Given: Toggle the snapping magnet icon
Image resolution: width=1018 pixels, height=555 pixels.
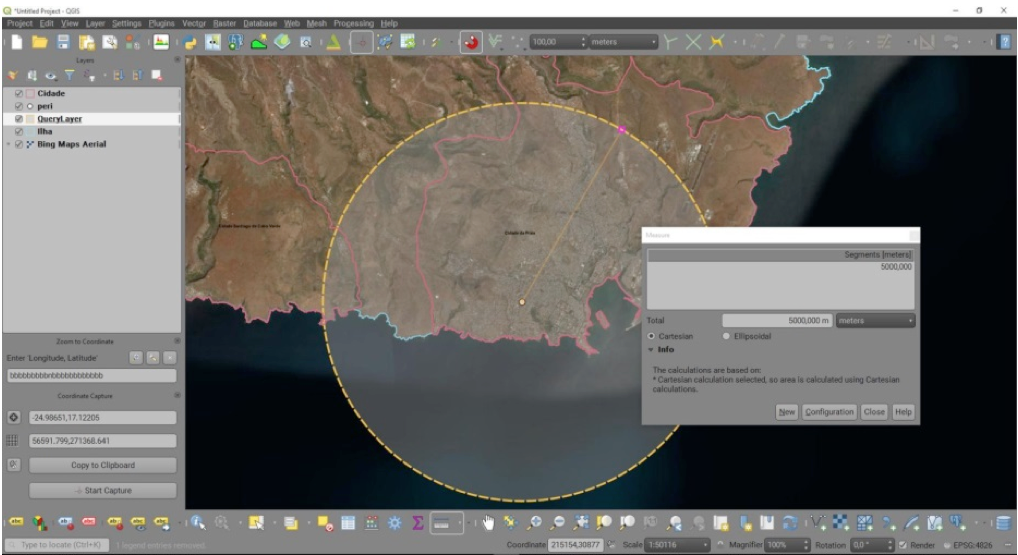Looking at the screenshot, I should pos(471,42).
